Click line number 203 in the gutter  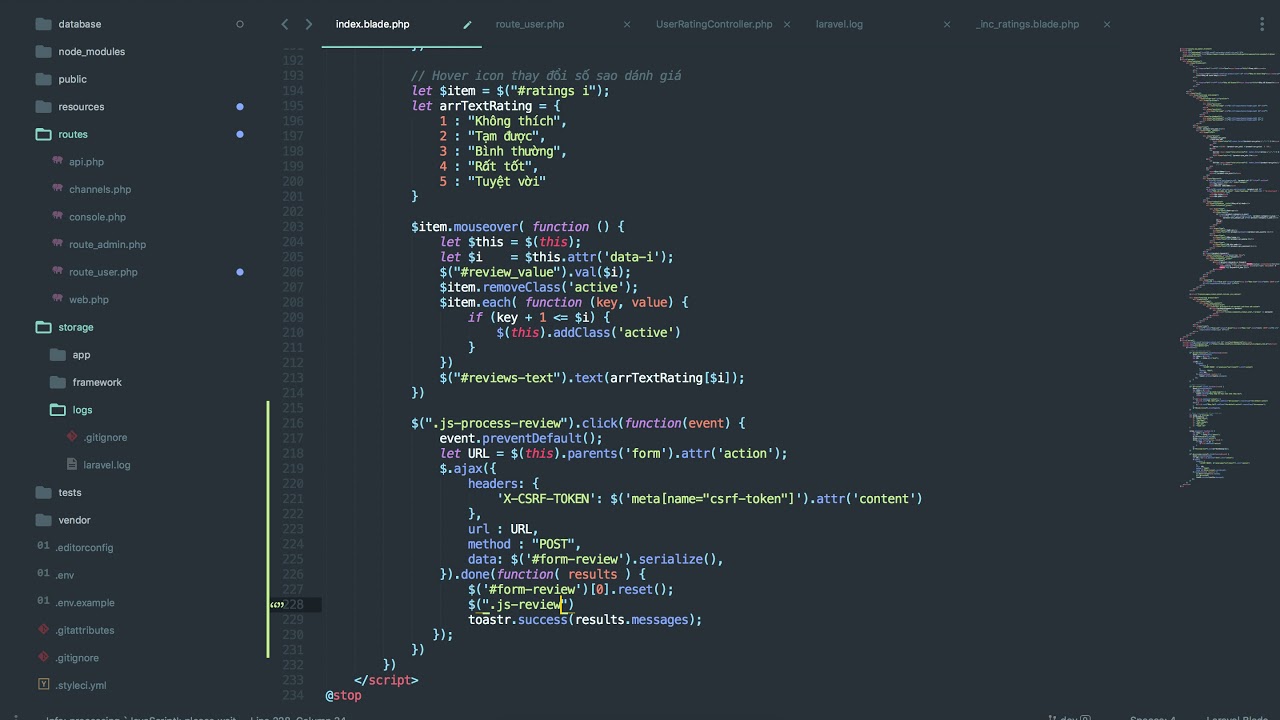pos(293,226)
